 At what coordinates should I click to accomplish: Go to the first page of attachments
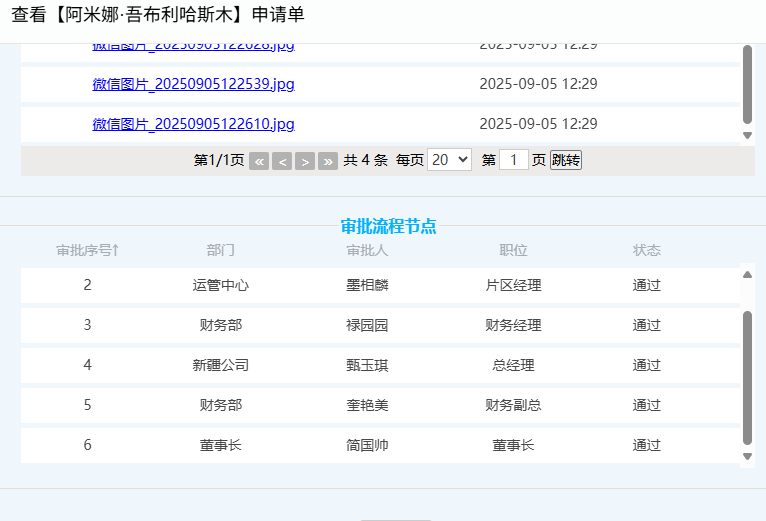(x=259, y=161)
